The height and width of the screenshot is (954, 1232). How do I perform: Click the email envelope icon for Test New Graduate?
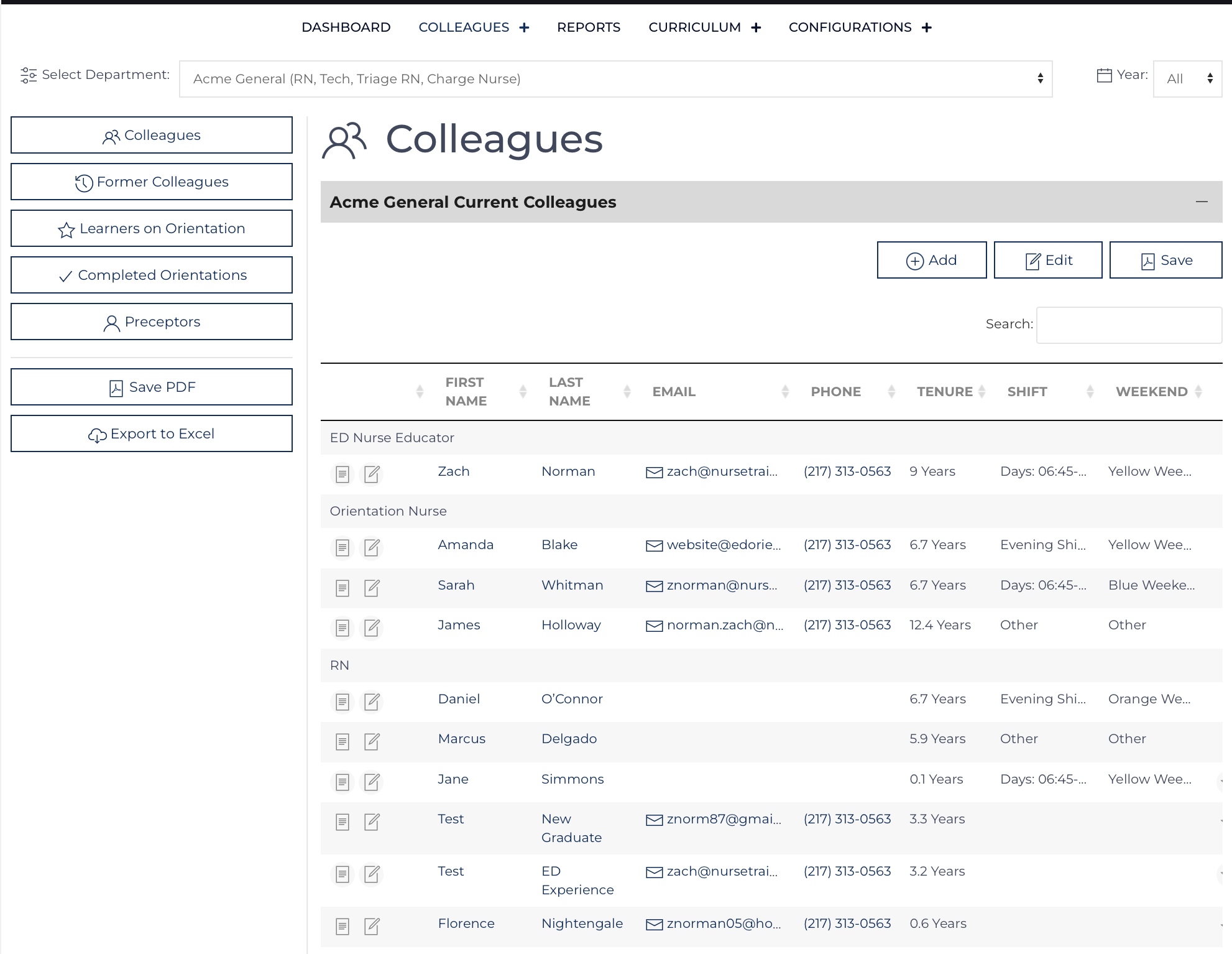[x=654, y=820]
